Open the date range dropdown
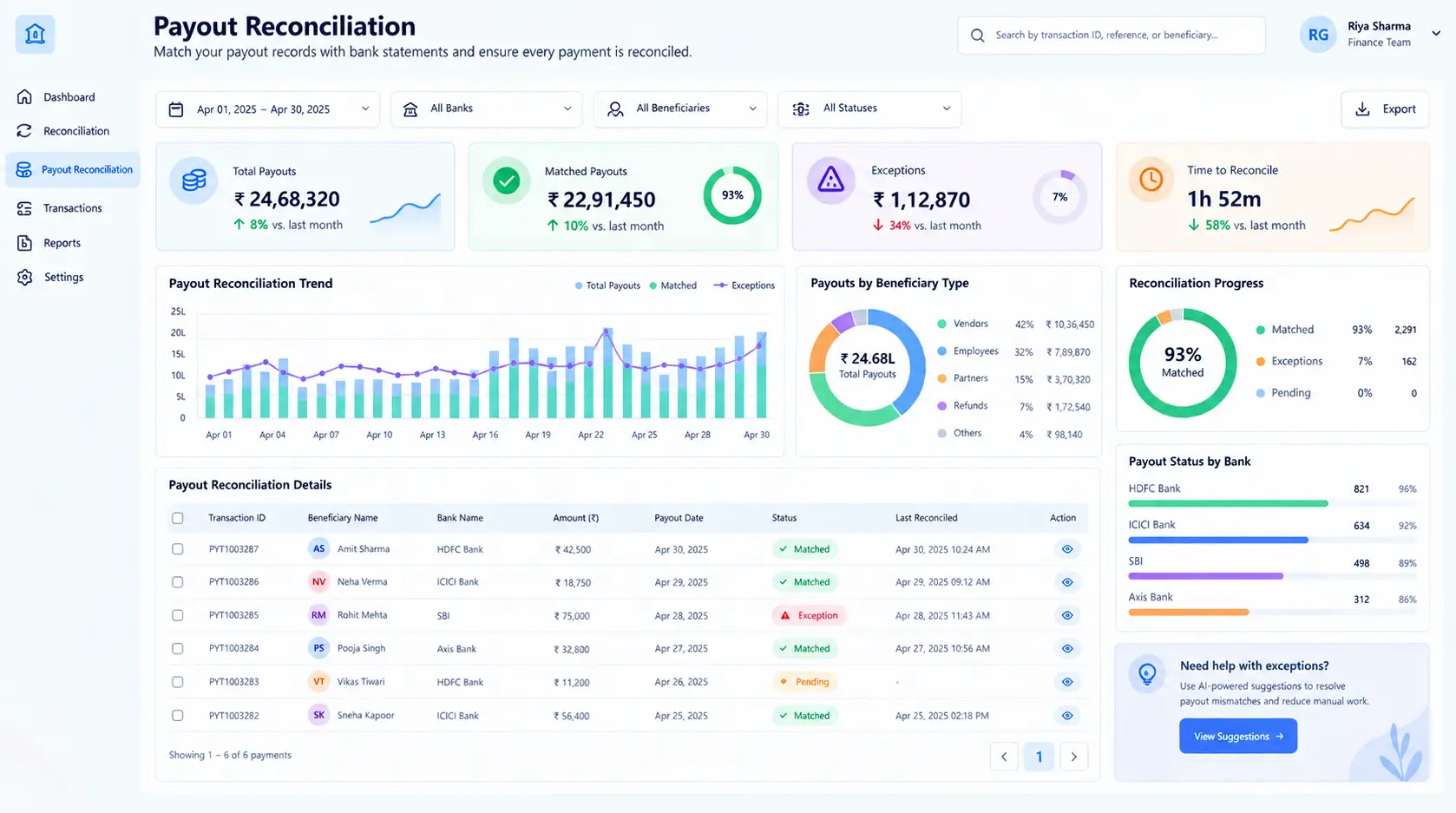Image resolution: width=1456 pixels, height=813 pixels. click(268, 109)
